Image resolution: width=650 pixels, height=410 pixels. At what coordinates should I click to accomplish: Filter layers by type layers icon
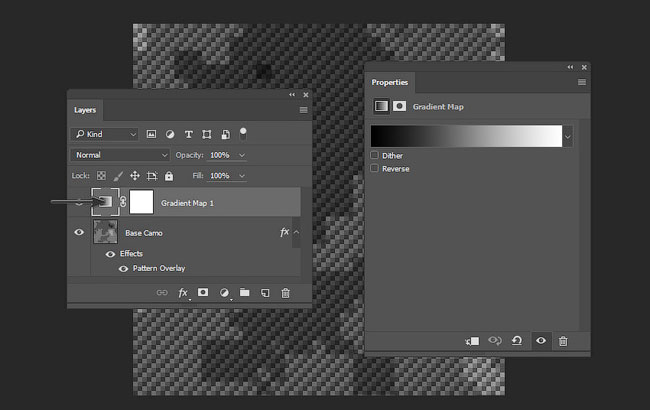(x=189, y=134)
